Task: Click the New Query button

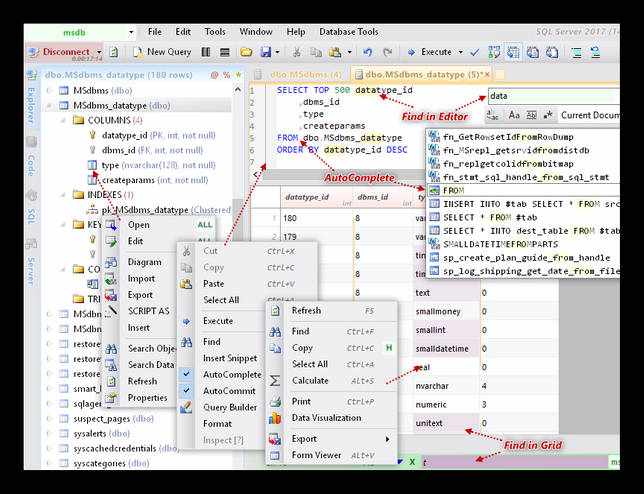Action: pos(162,52)
